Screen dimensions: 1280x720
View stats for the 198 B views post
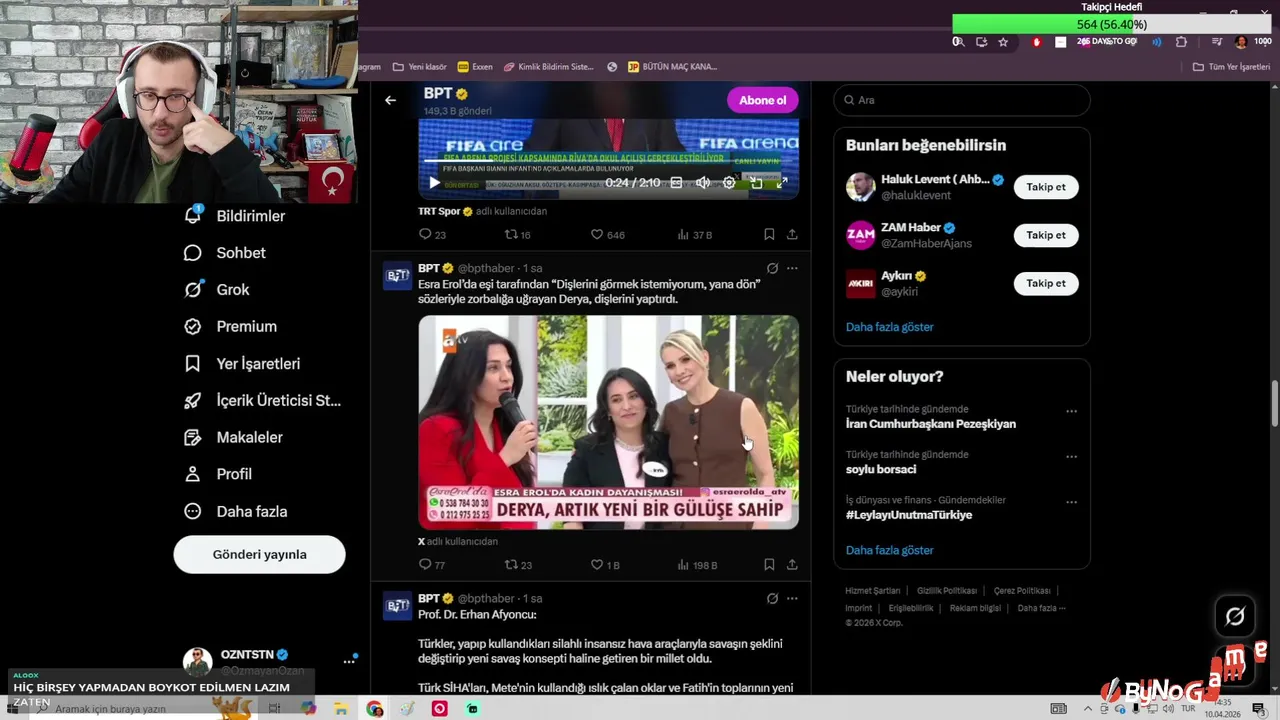click(x=697, y=565)
